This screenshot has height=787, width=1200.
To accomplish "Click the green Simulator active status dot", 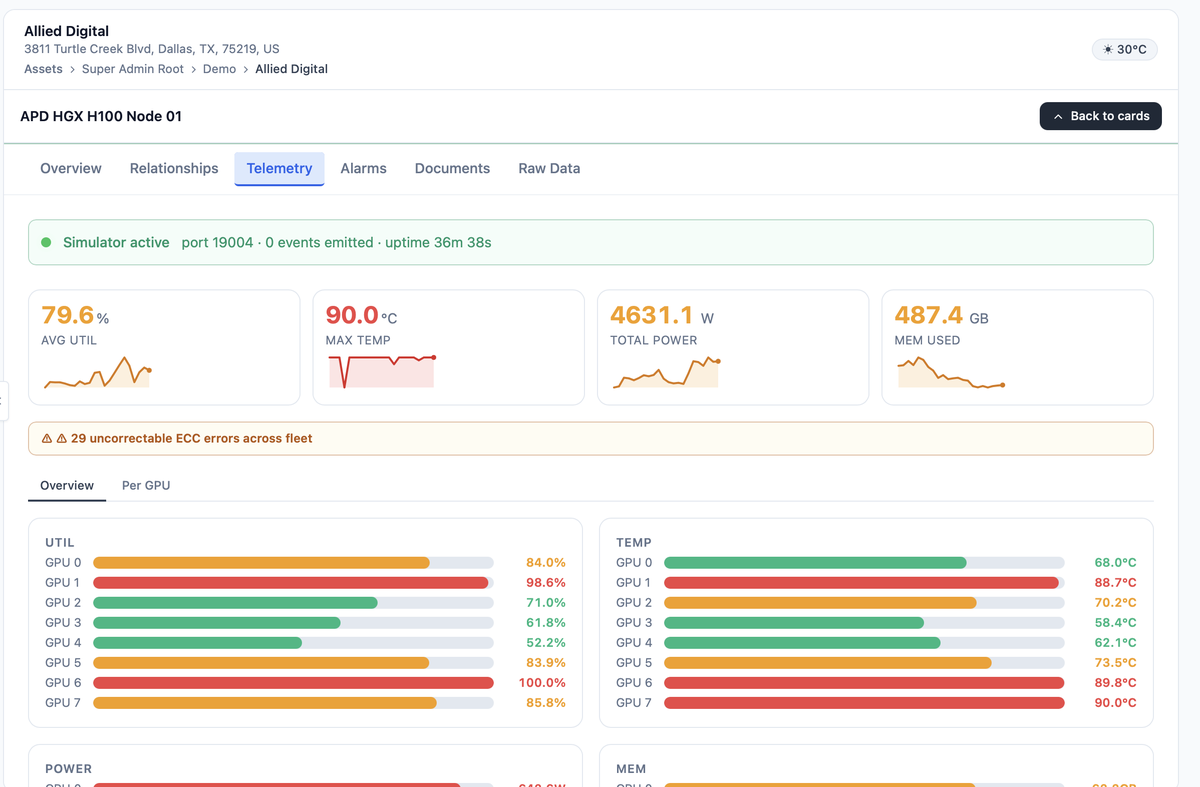I will point(46,242).
